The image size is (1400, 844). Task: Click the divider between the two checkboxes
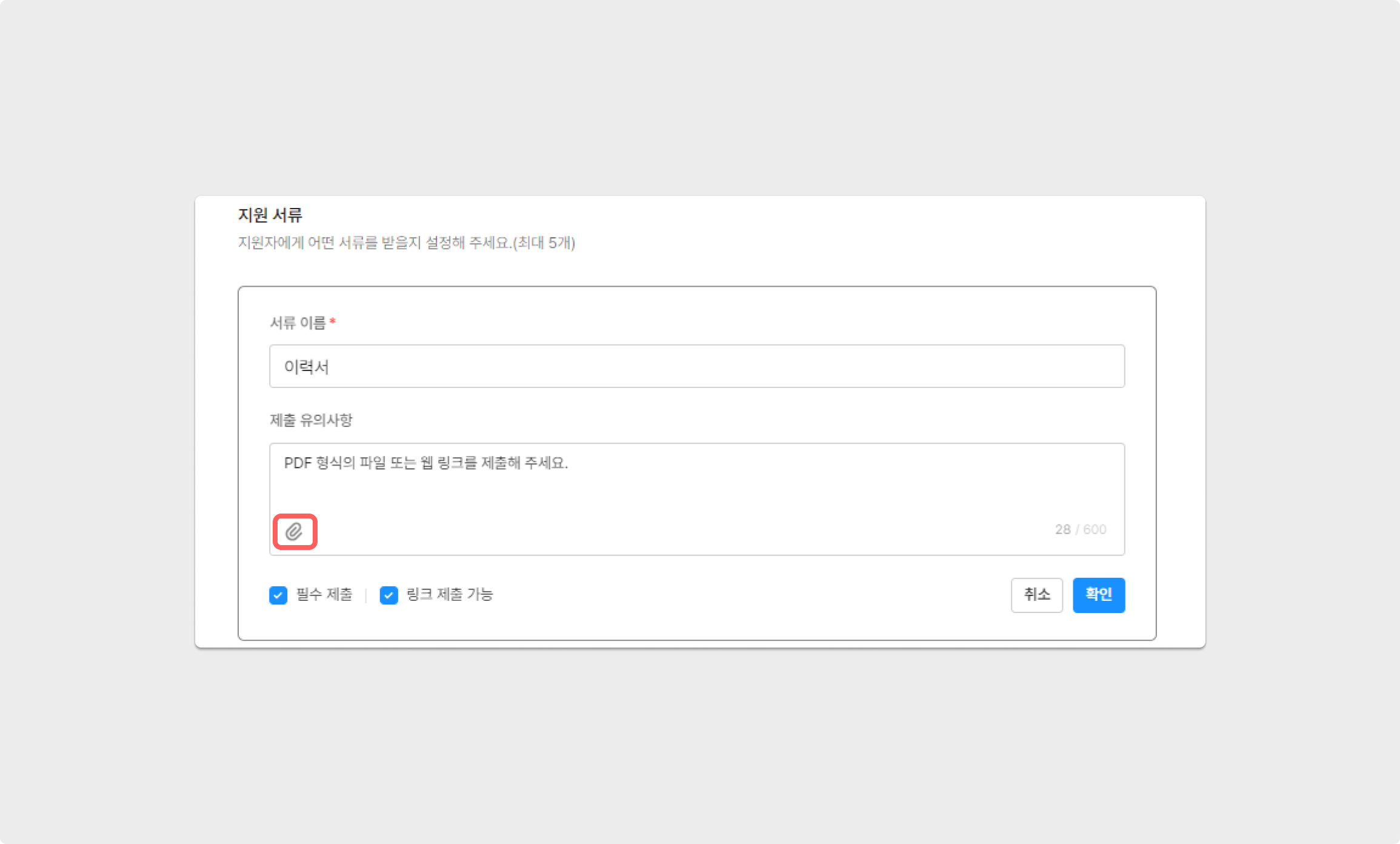point(366,595)
